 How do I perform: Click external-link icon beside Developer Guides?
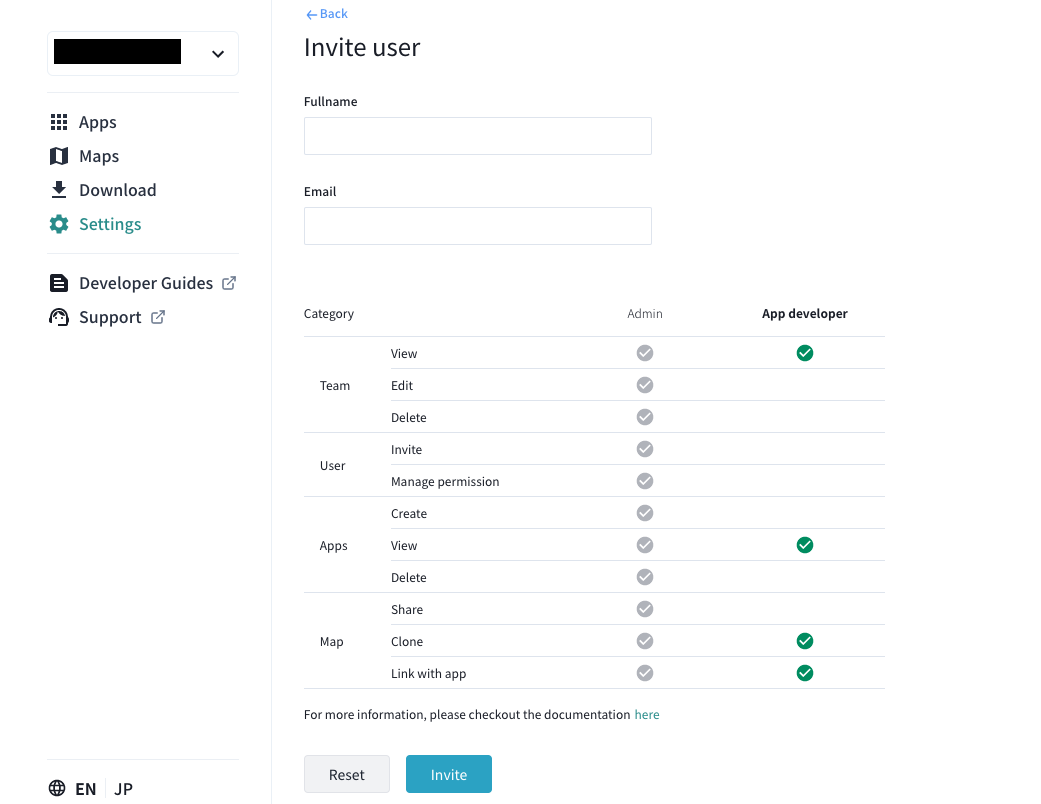point(229,283)
